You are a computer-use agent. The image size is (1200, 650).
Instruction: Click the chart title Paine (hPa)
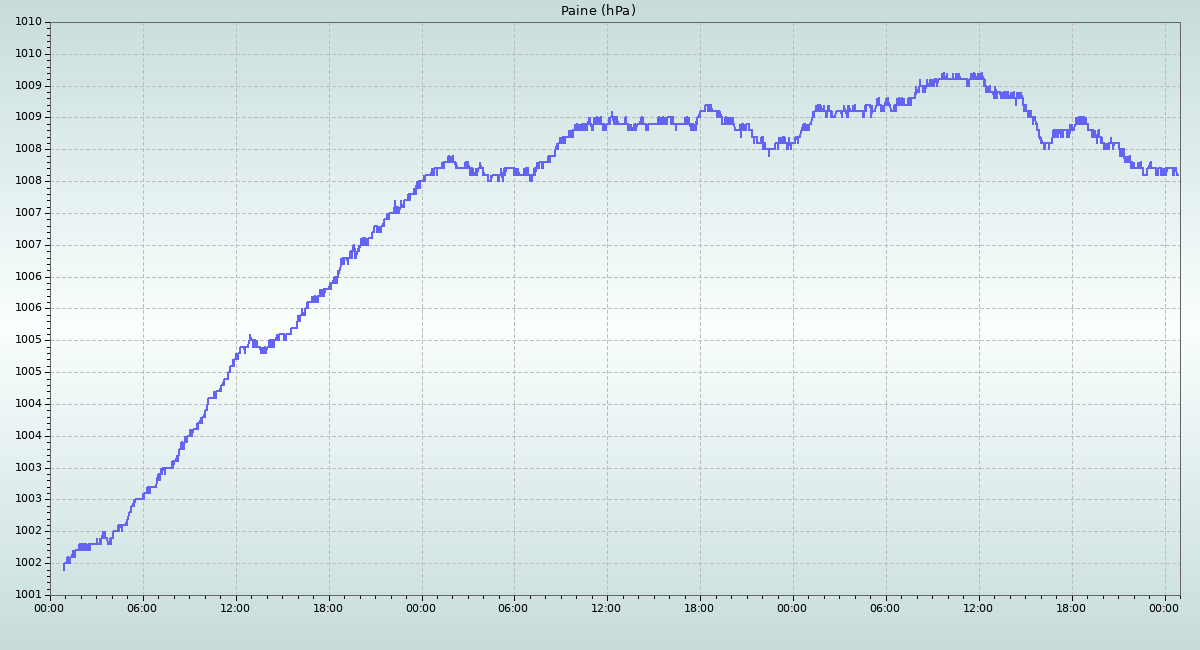598,11
